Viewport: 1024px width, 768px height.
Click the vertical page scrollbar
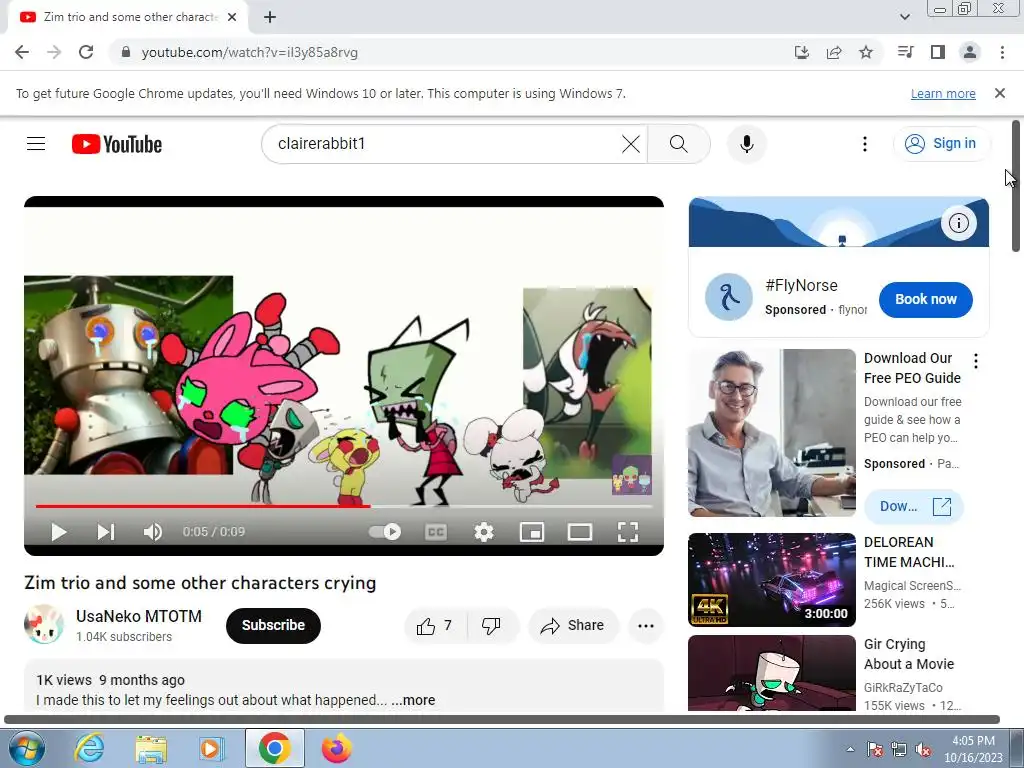click(1016, 186)
